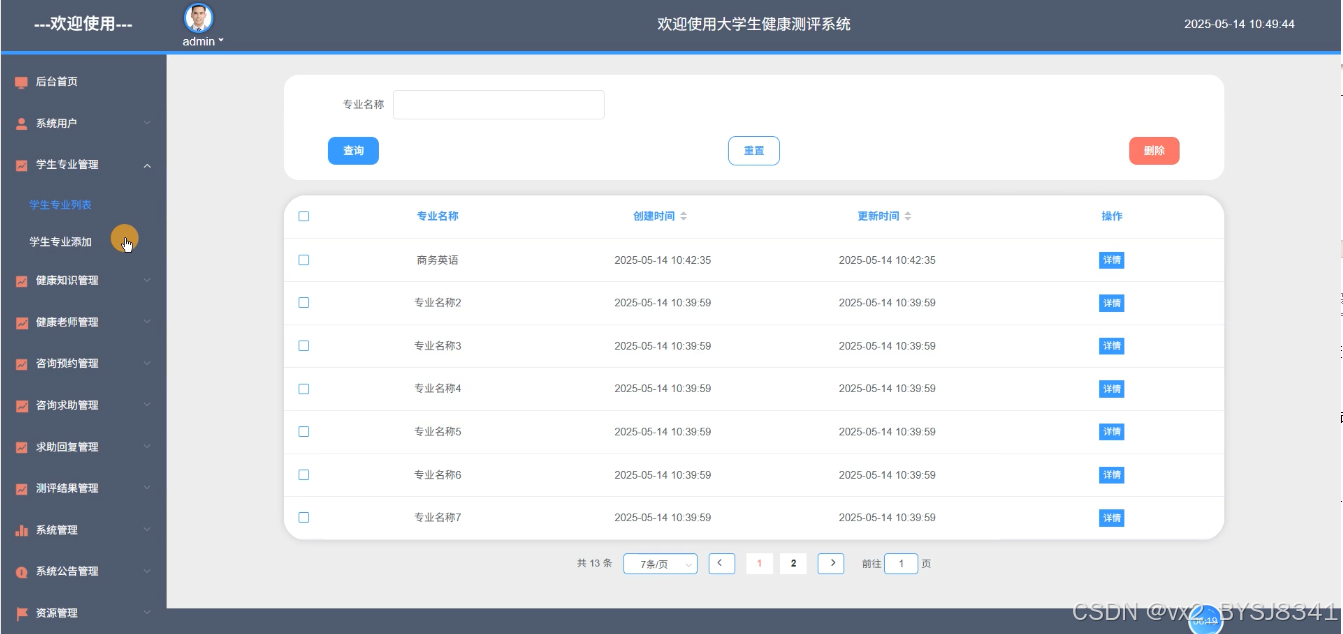Open 资源管理 sidebar menu
Image resolution: width=1343 pixels, height=634 pixels.
[x=83, y=613]
